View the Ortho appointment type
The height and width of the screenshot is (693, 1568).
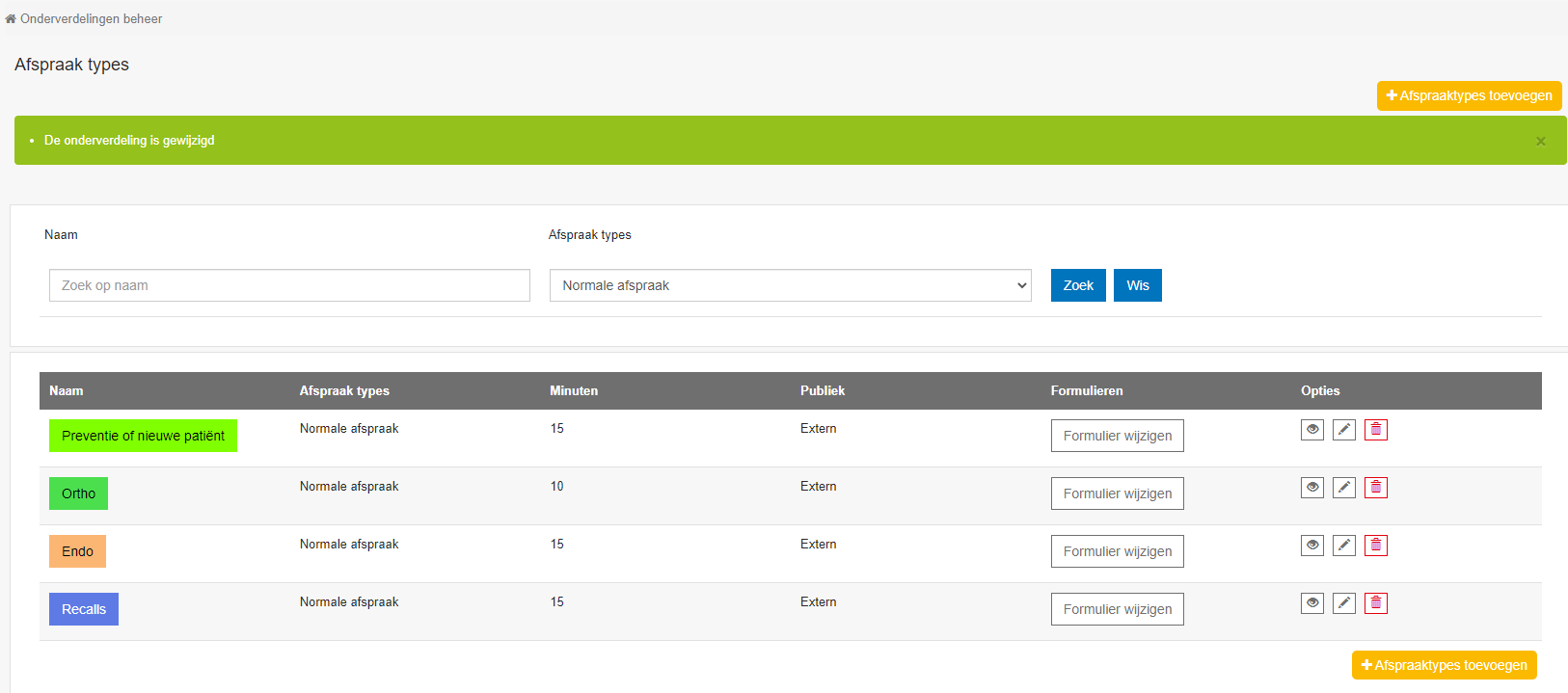1311,488
